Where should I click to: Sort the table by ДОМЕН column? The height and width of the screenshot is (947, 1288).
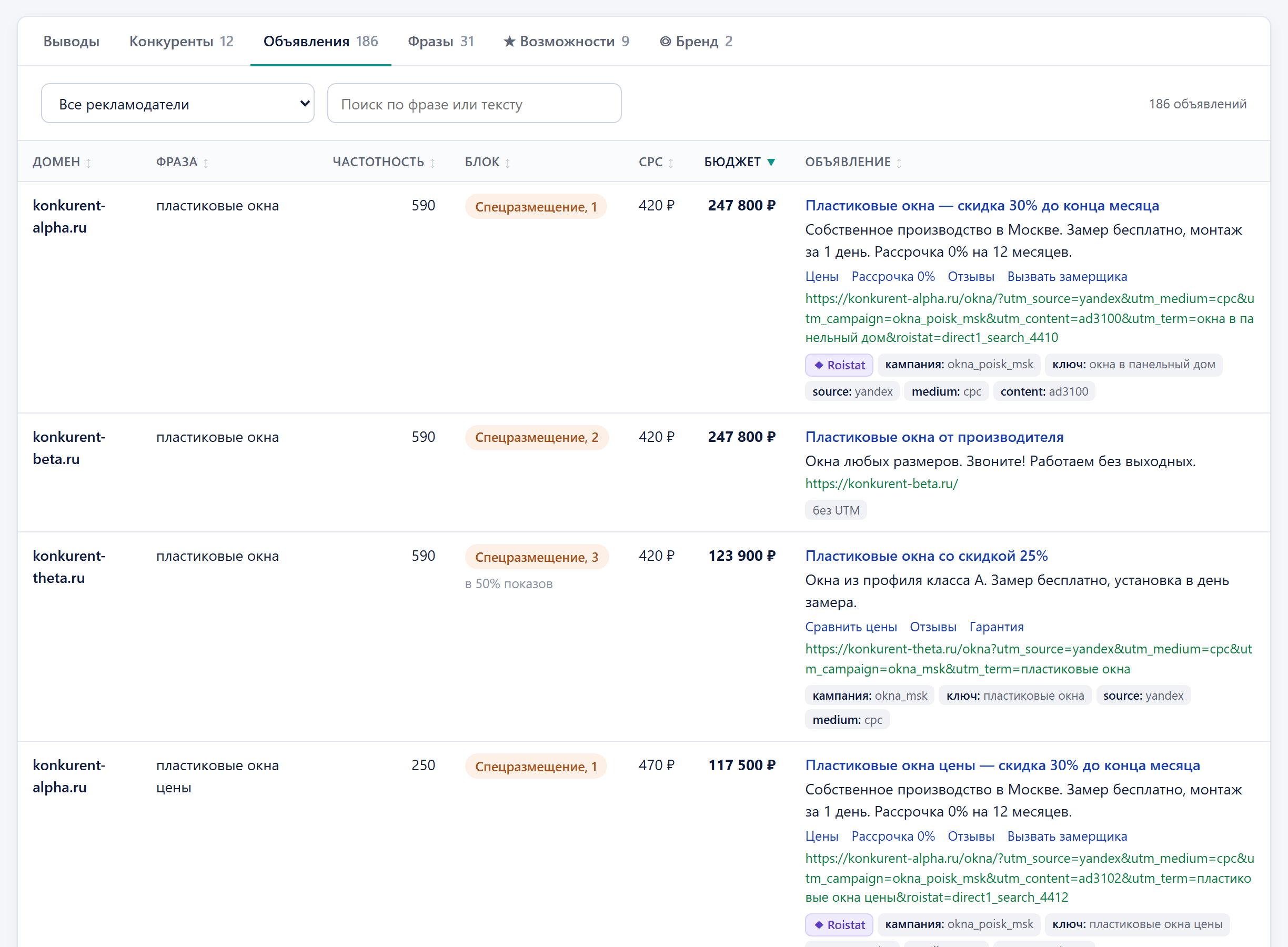(62, 162)
